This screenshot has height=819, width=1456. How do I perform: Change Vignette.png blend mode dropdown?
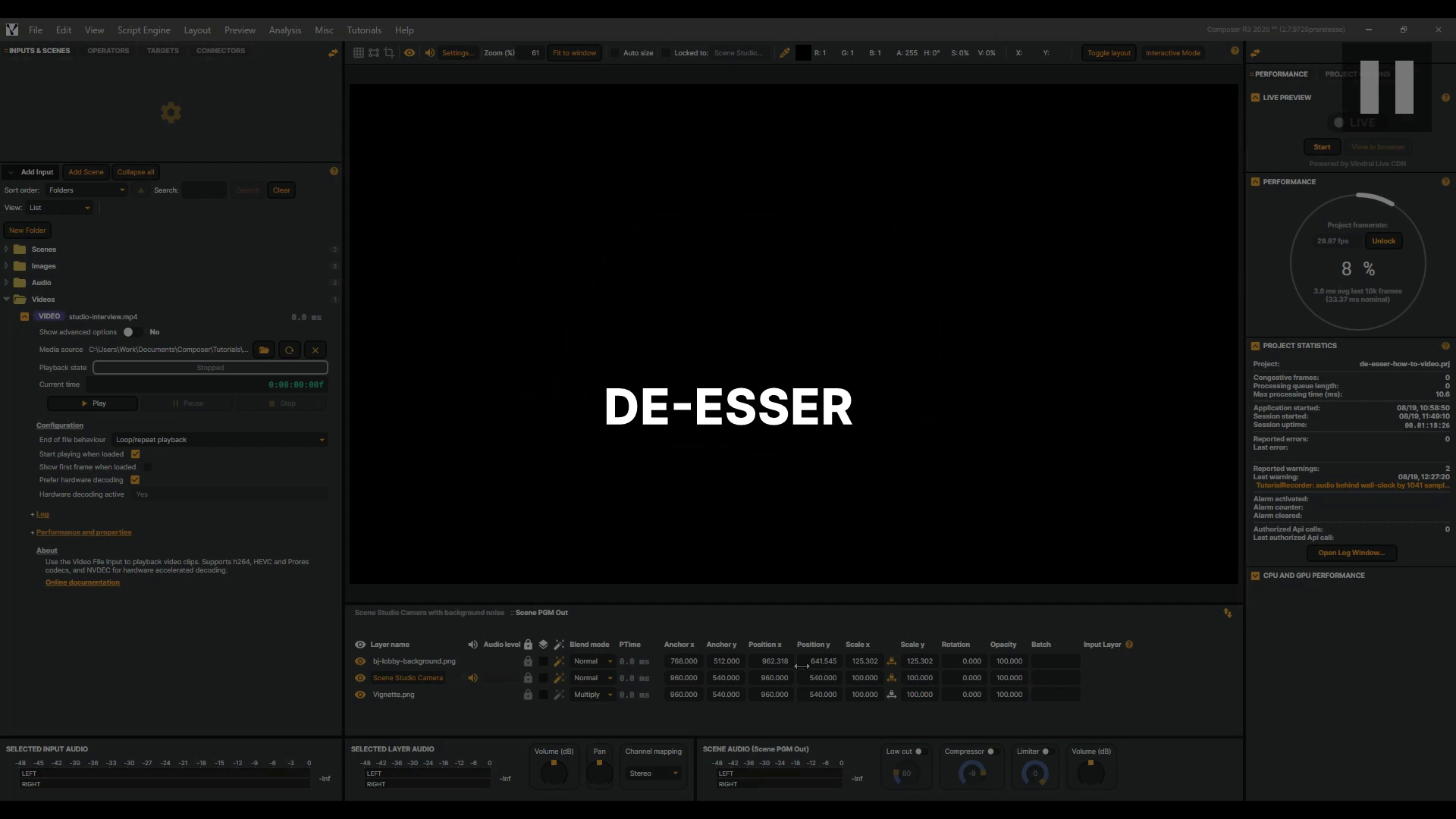pyautogui.click(x=592, y=695)
